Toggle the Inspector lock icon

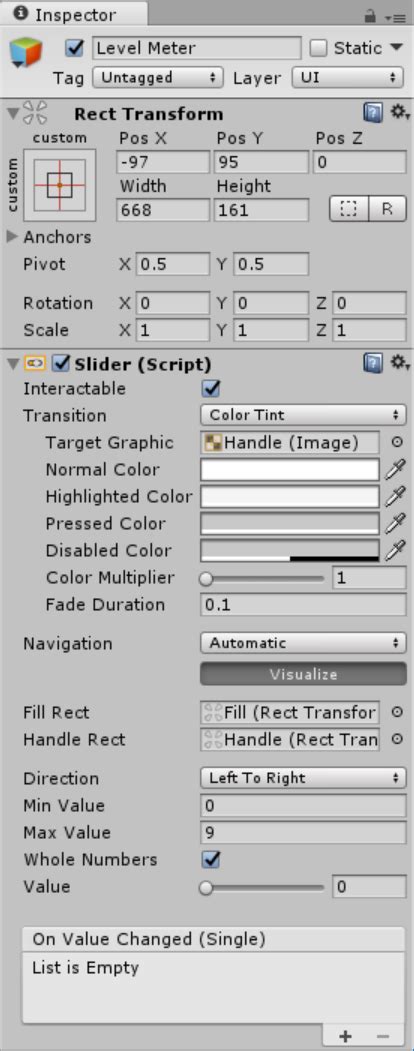pyautogui.click(x=370, y=15)
